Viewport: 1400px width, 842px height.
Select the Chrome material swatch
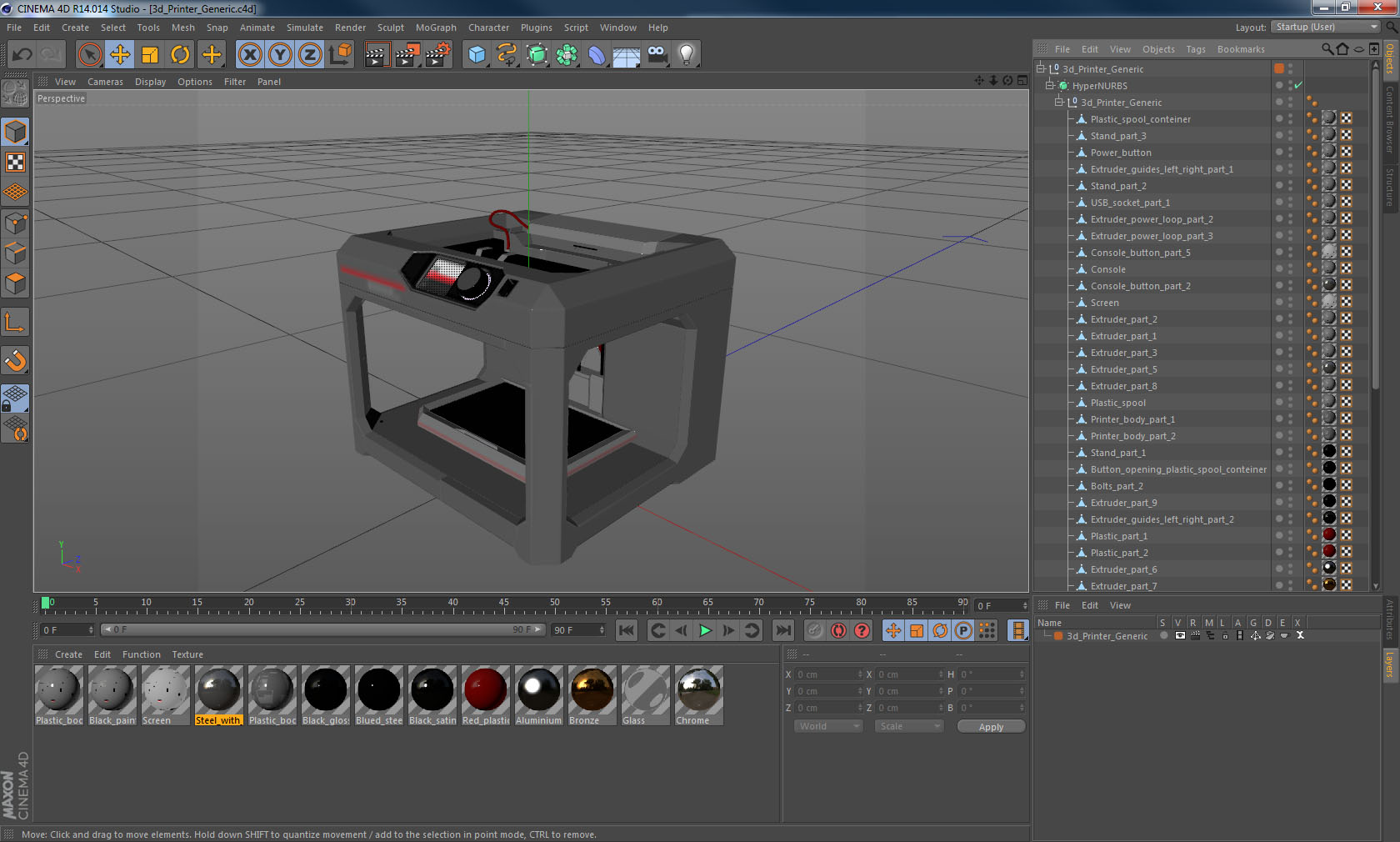coord(698,694)
